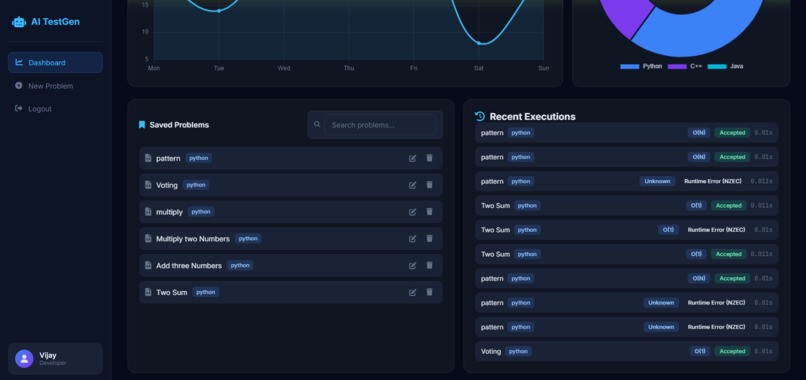The height and width of the screenshot is (380, 806).
Task: Open the Dashboard menu item
Action: [x=56, y=63]
